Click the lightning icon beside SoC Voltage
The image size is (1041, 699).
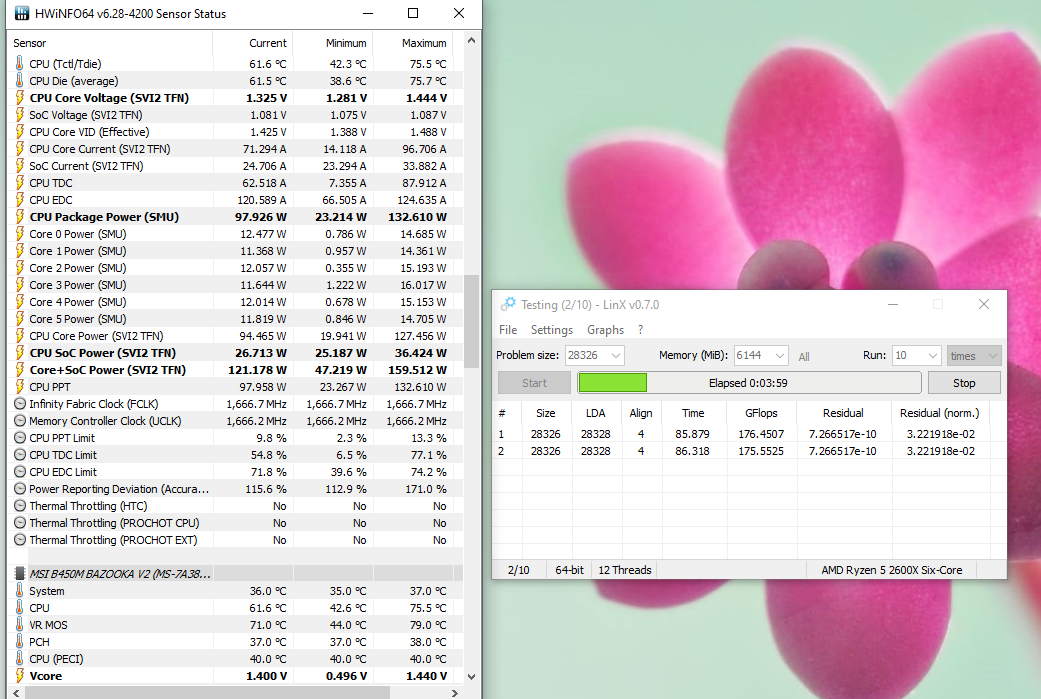[20, 115]
